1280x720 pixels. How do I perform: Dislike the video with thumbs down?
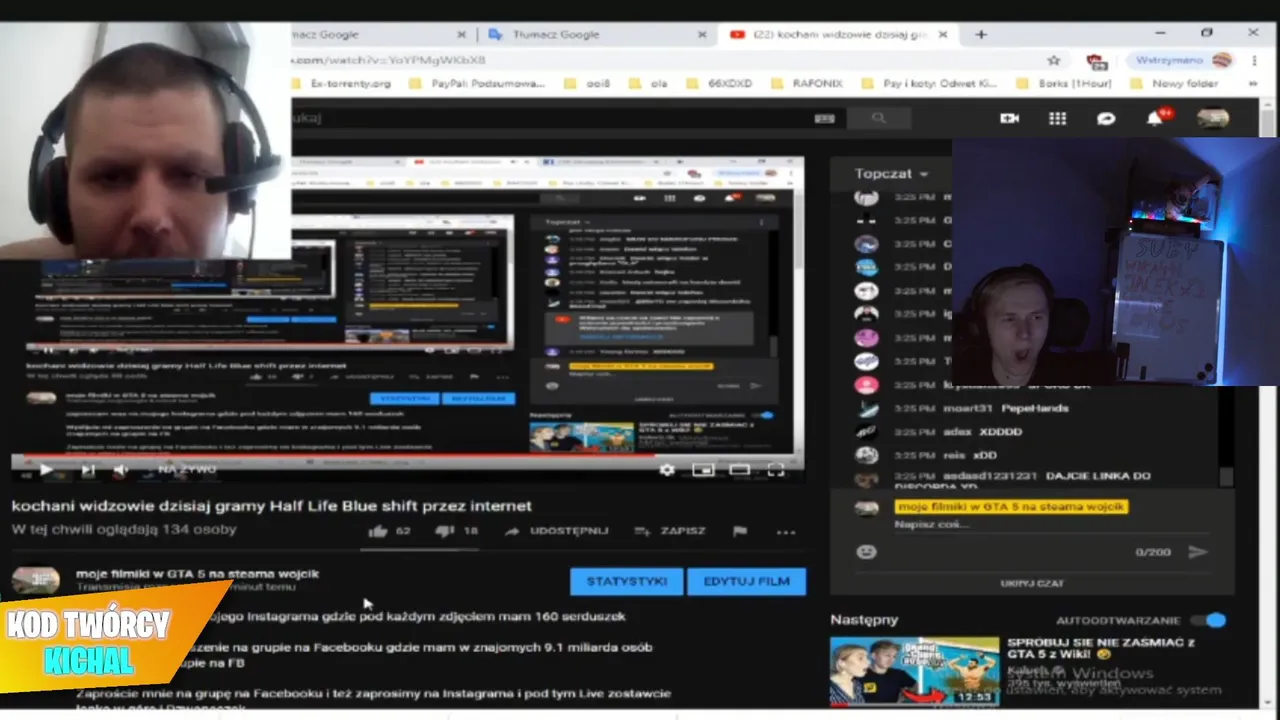pyautogui.click(x=445, y=531)
